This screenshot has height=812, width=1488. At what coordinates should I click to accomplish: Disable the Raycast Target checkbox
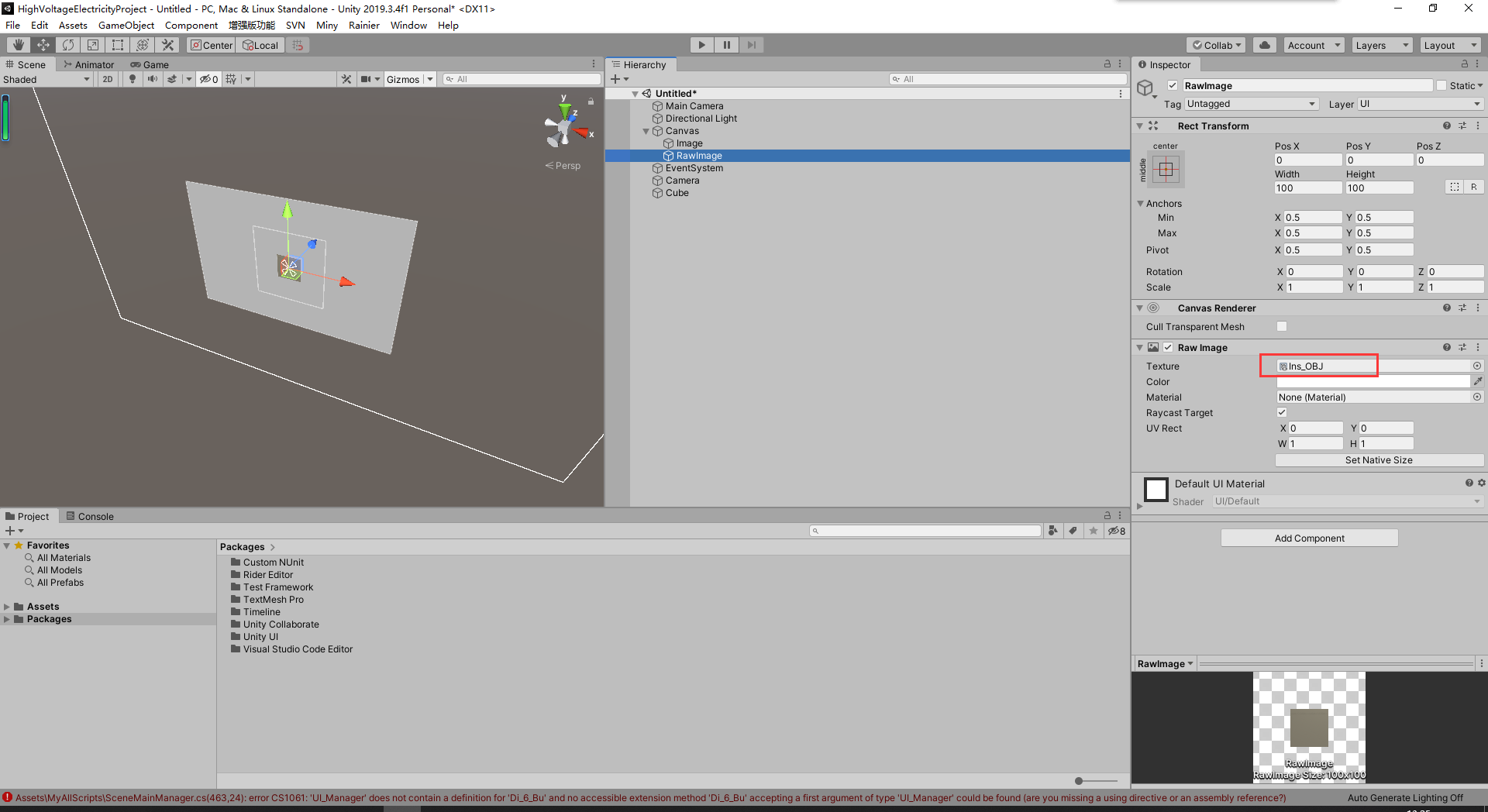(1282, 412)
